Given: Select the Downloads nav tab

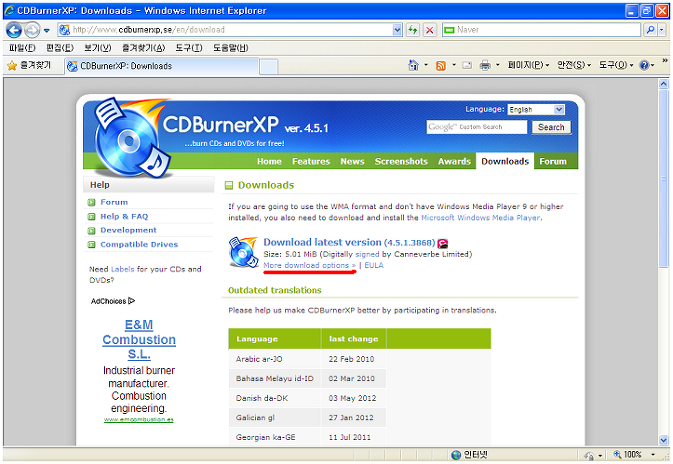Looking at the screenshot, I should [505, 161].
